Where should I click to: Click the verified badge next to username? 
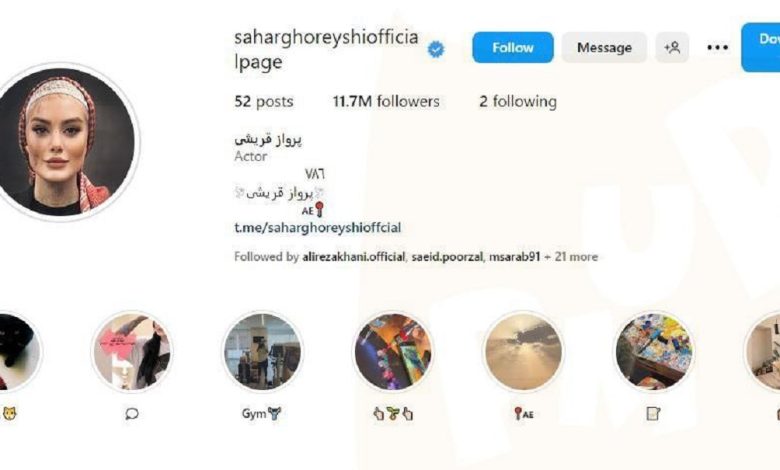pos(436,49)
